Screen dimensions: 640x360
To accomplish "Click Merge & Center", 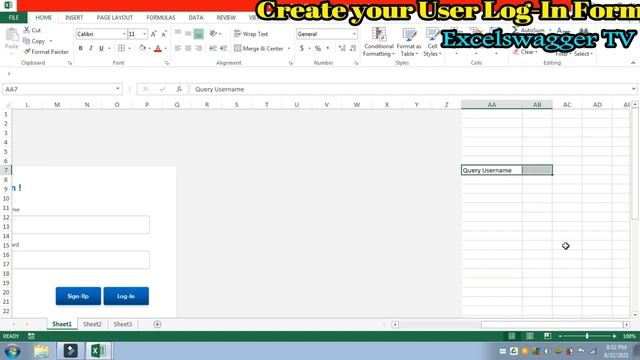I will (x=259, y=49).
